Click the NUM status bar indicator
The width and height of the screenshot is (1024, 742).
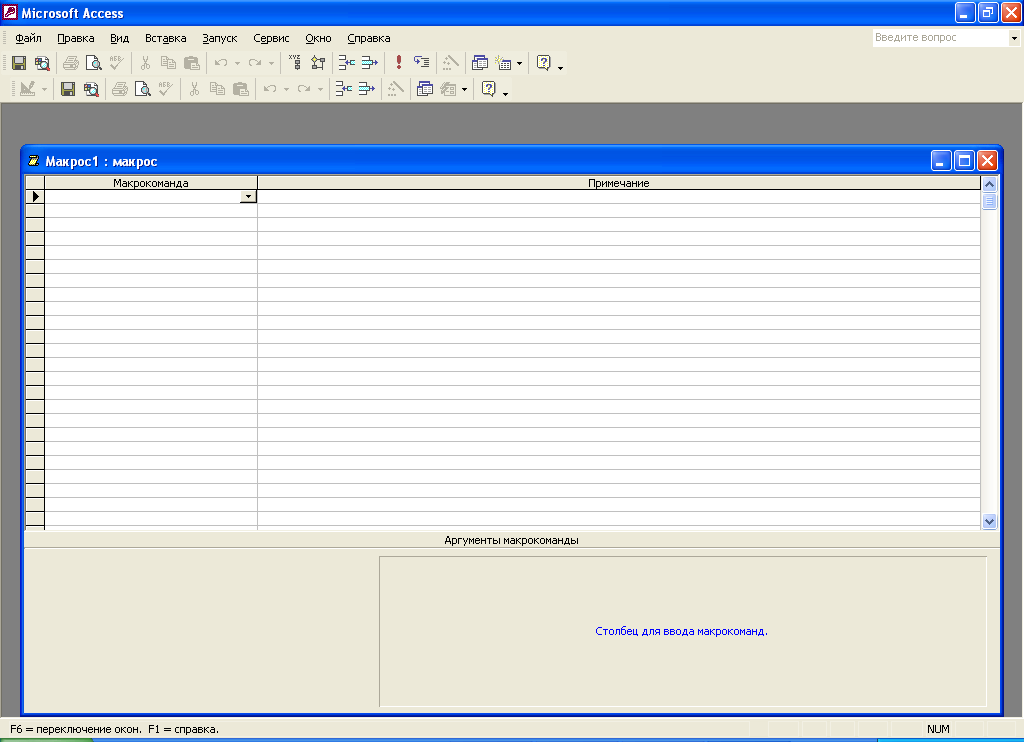pyautogui.click(x=938, y=729)
